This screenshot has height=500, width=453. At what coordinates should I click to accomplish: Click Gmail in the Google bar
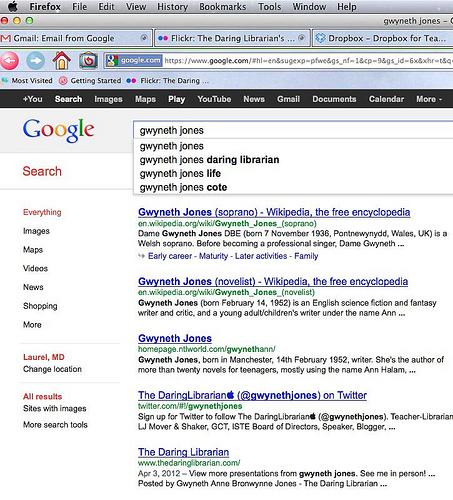[288, 99]
